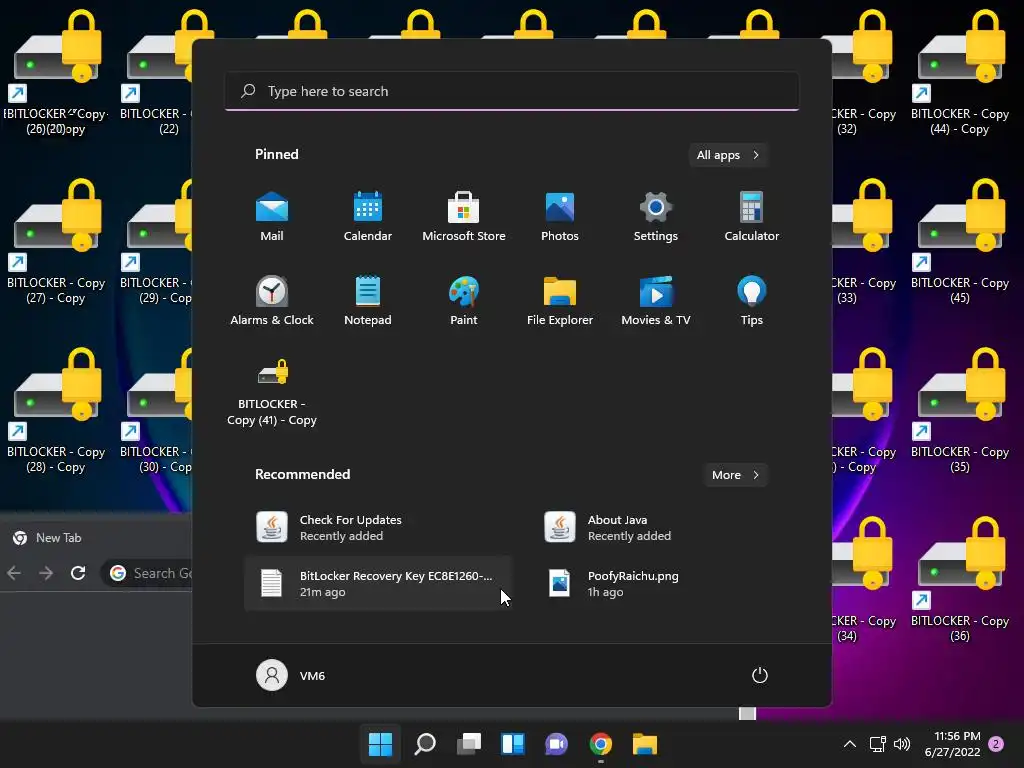Launch Notepad
This screenshot has height=768, width=1024.
pyautogui.click(x=368, y=300)
